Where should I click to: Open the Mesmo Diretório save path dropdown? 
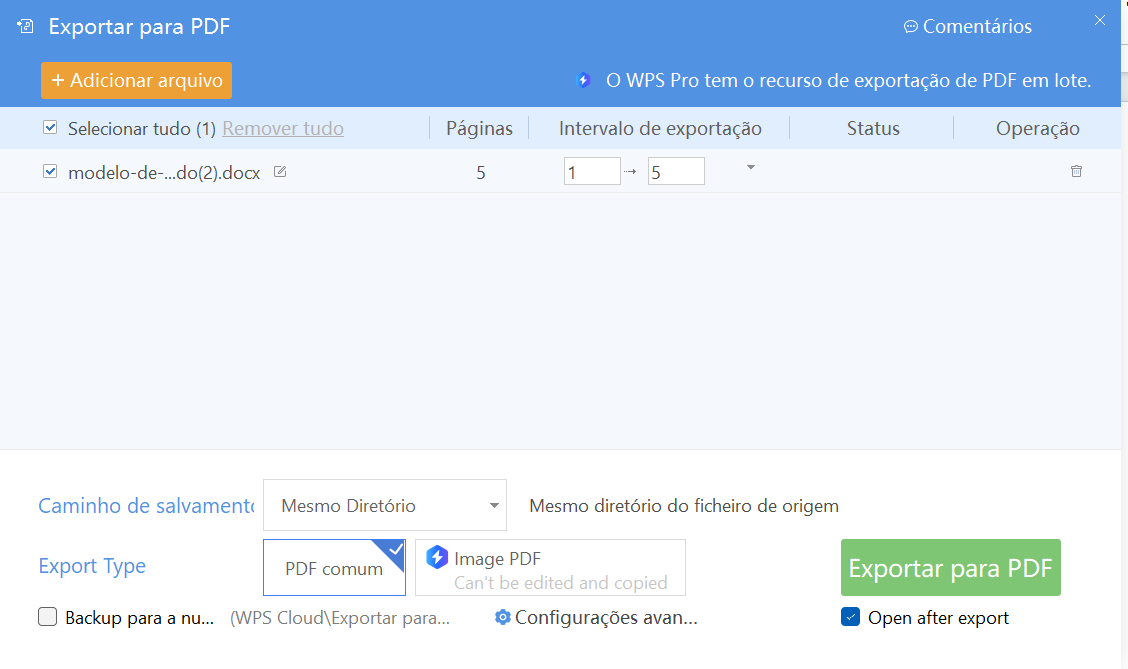[x=384, y=505]
